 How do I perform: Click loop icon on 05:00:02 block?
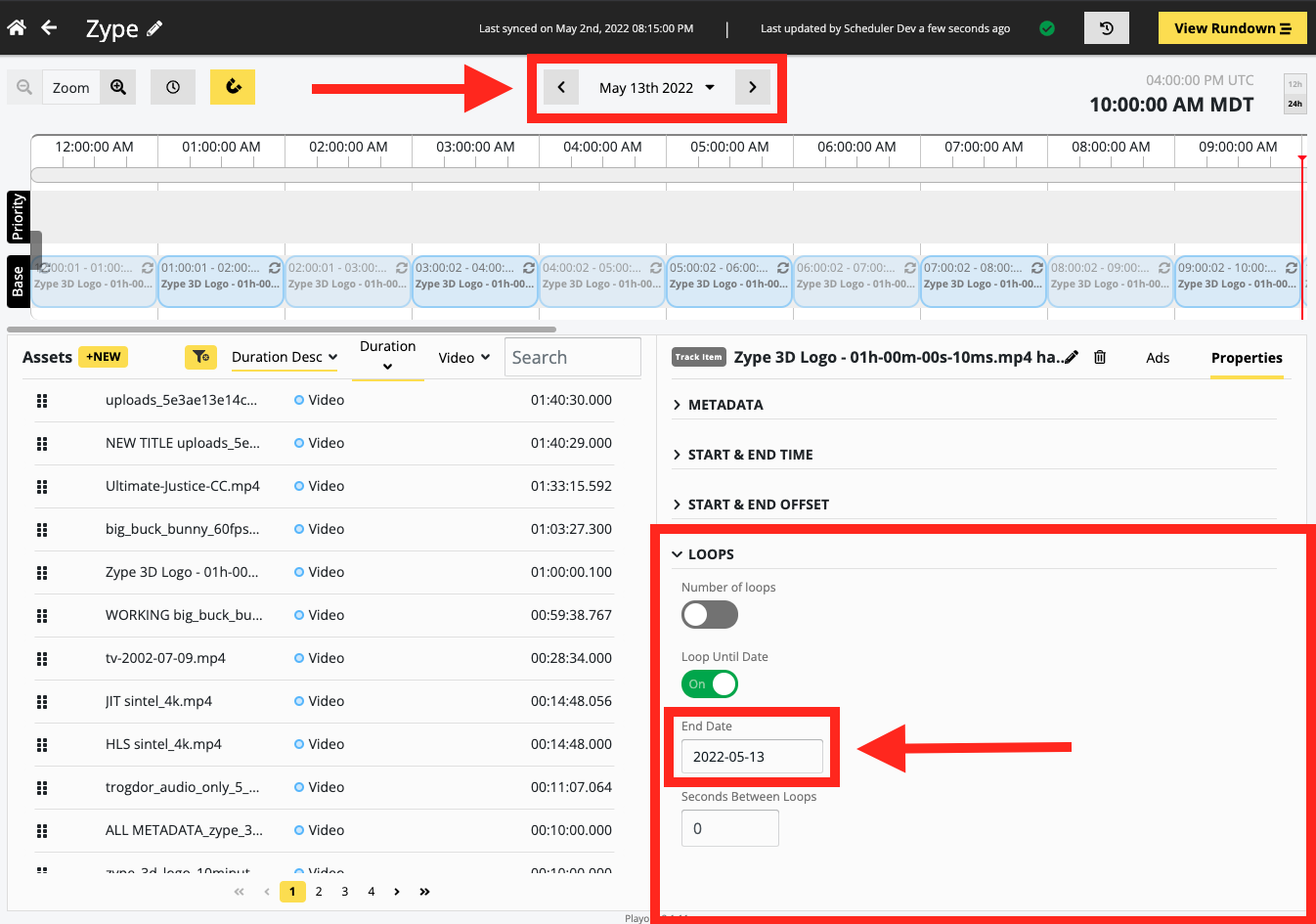[783, 267]
